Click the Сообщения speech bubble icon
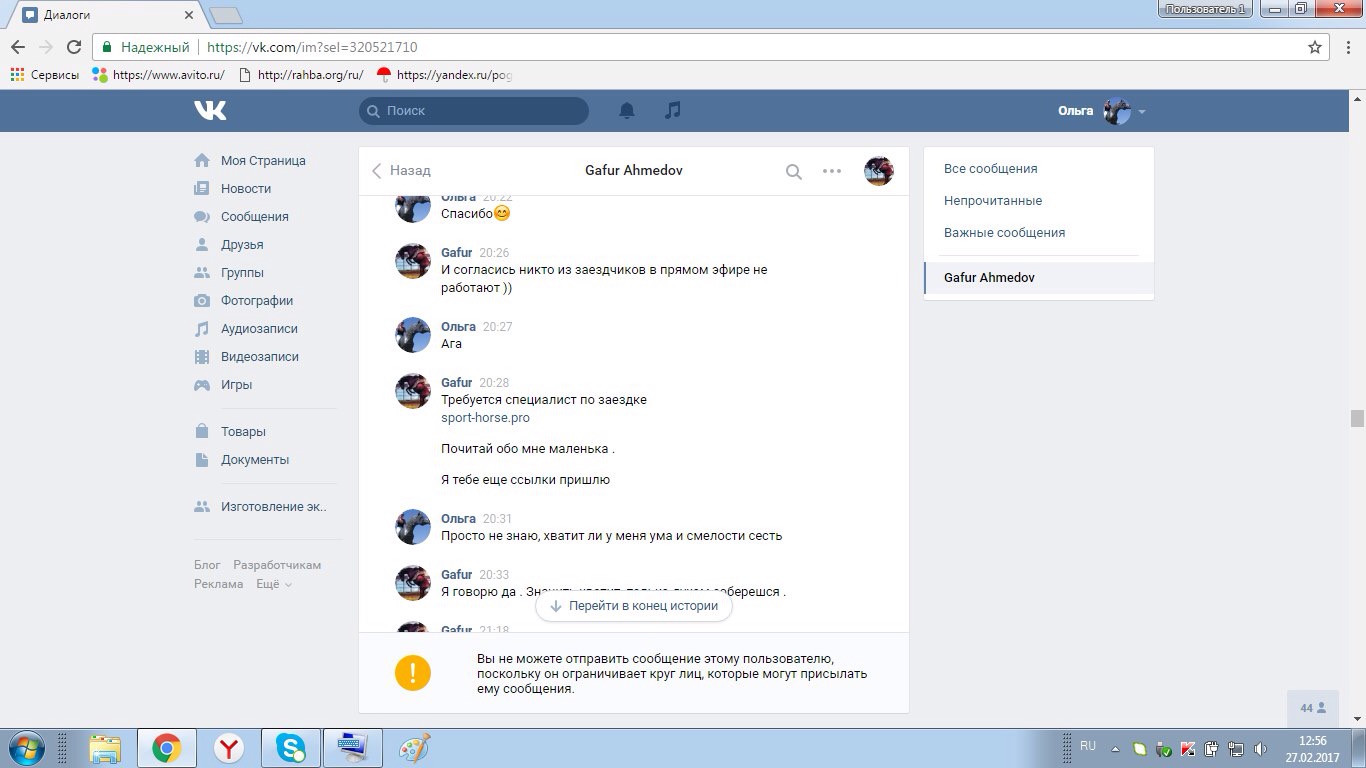 (202, 216)
